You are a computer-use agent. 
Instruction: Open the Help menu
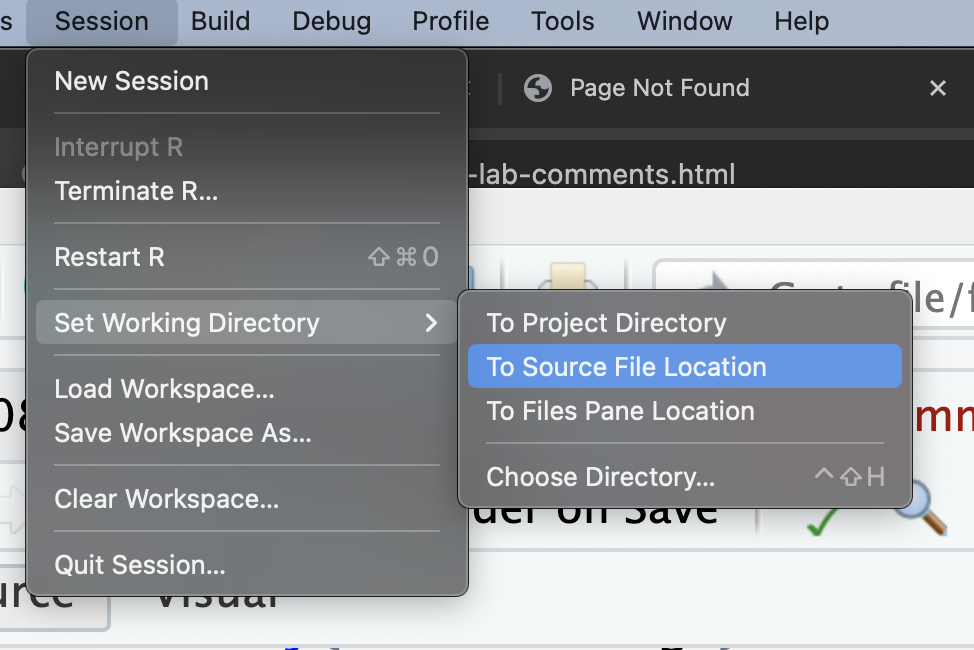801,21
